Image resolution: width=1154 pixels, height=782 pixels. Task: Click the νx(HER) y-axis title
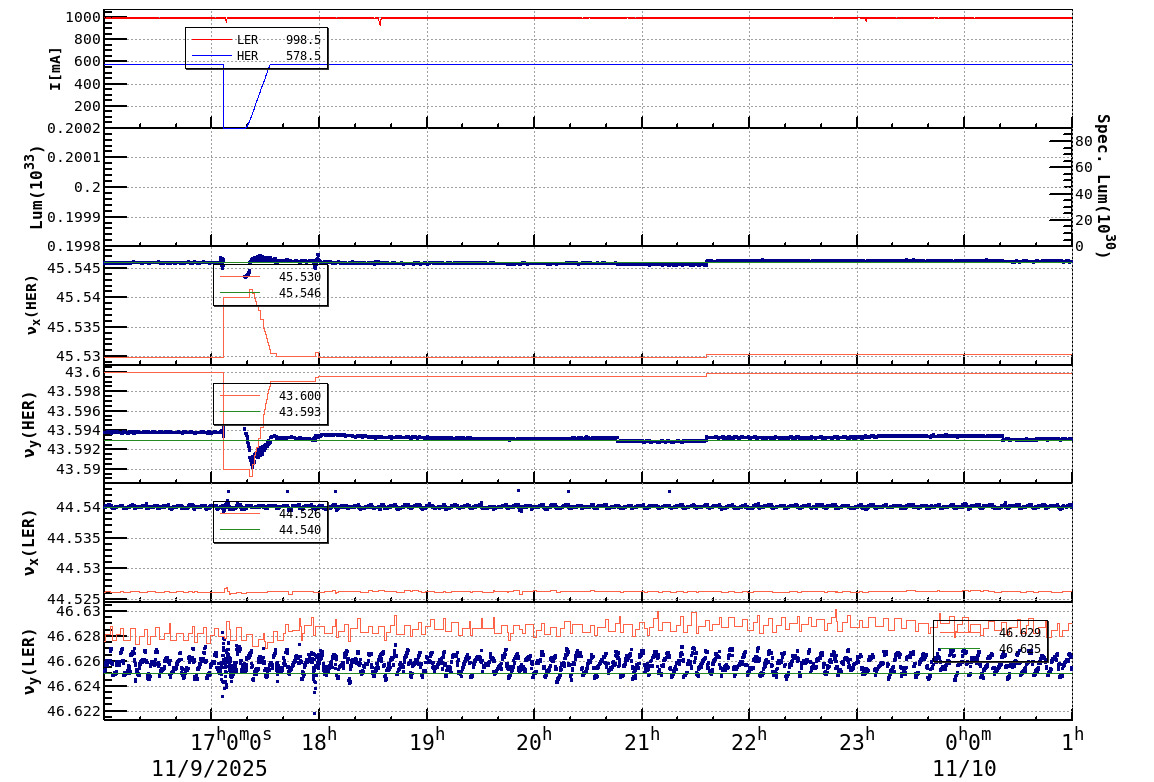click(x=31, y=305)
